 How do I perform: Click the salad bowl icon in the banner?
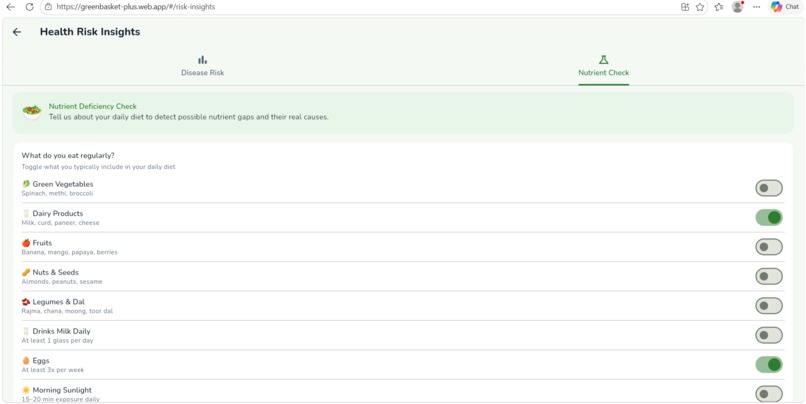[x=32, y=112]
